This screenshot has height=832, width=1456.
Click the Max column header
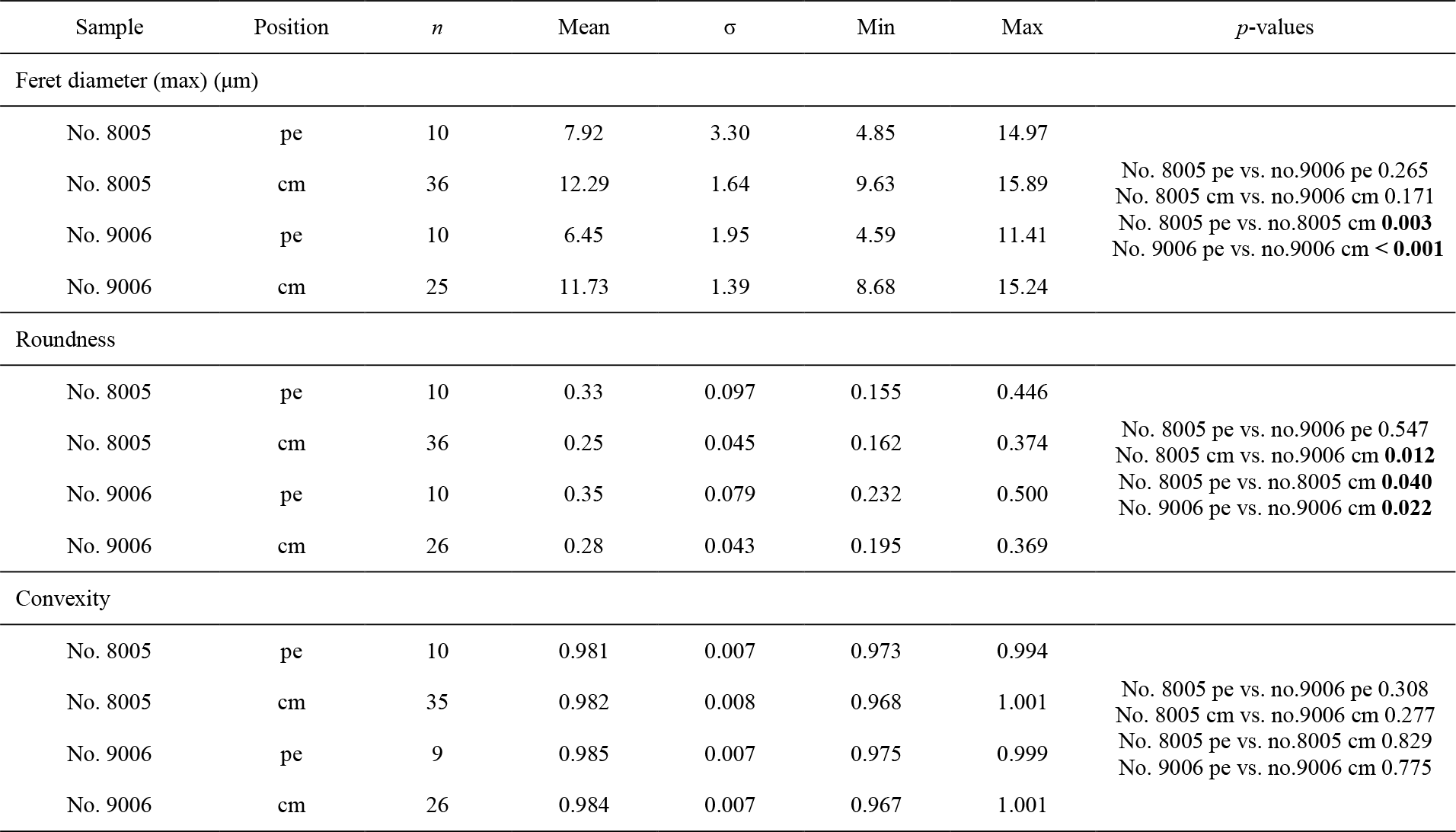(x=1022, y=27)
